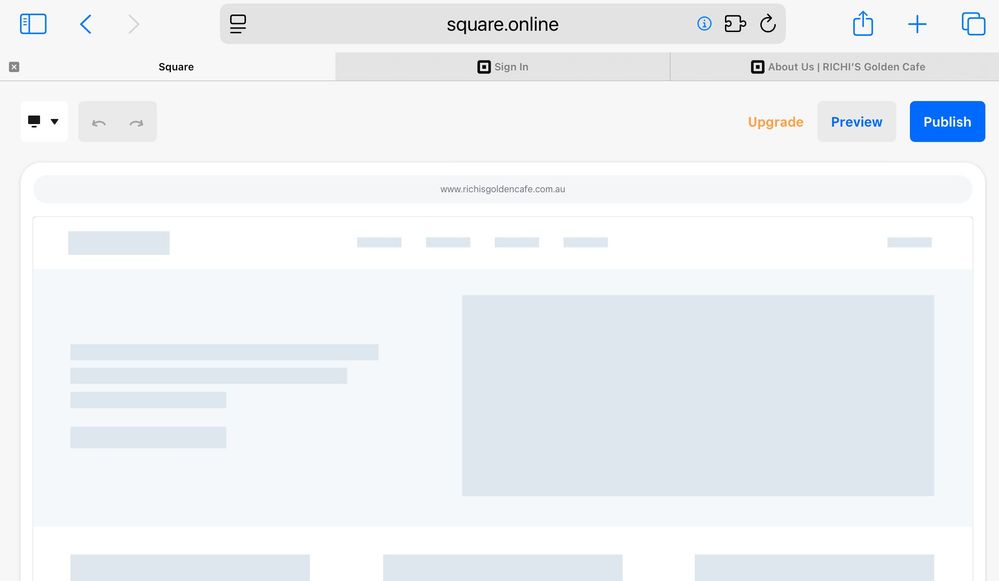The height and width of the screenshot is (581, 999).
Task: Open the page menu icon in address bar
Action: pos(238,24)
